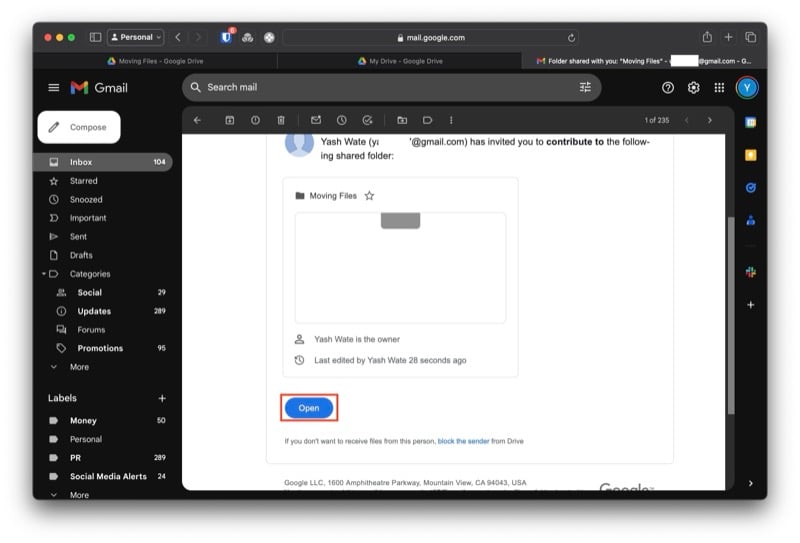The width and height of the screenshot is (800, 543).
Task: Click the Gmail logo
Action: tap(99, 88)
